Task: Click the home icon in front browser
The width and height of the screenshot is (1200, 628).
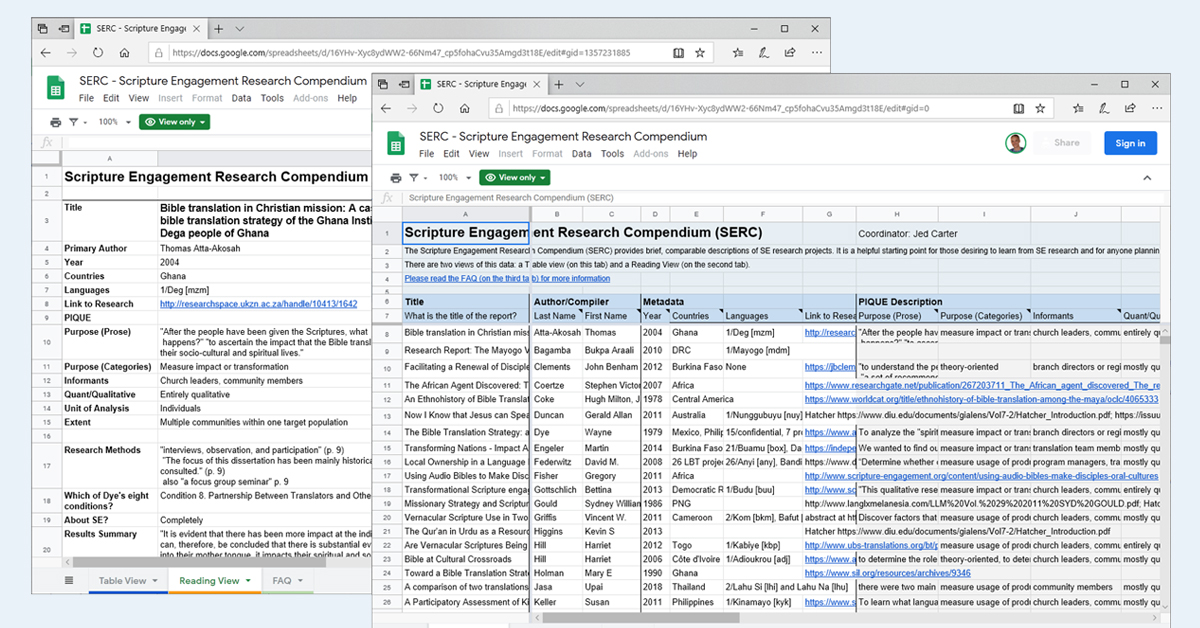Action: 465,108
